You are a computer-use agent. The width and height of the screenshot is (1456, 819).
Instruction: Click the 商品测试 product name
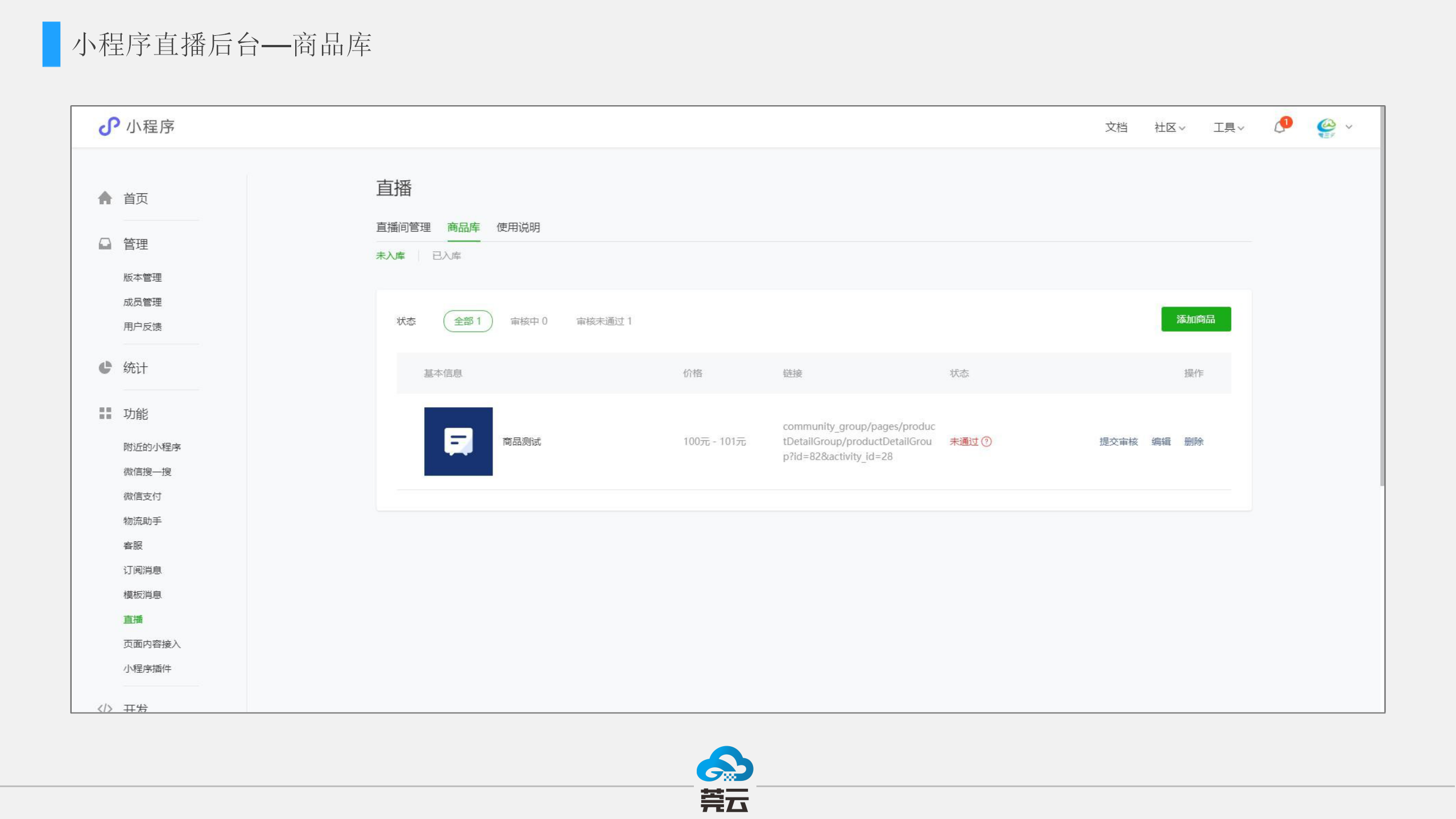(522, 442)
